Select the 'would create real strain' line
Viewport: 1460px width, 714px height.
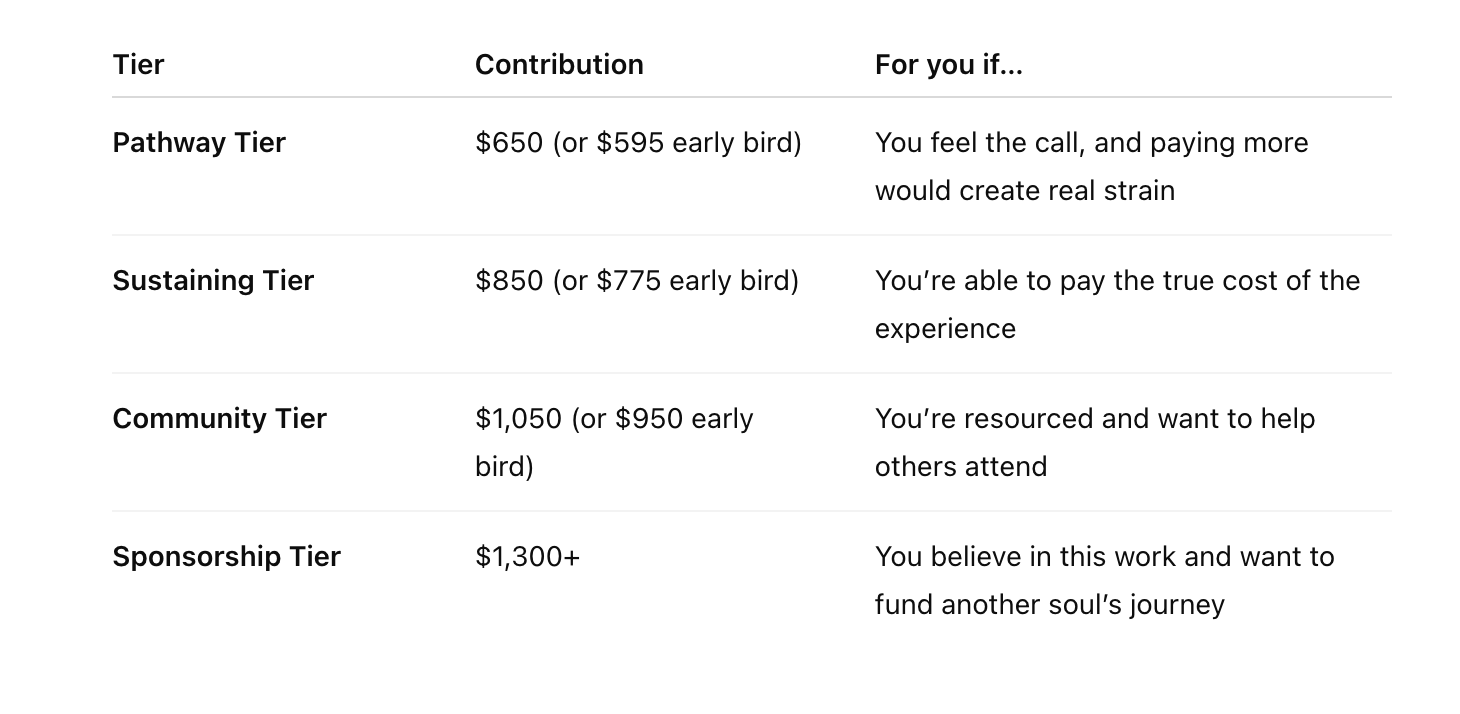(x=1024, y=191)
